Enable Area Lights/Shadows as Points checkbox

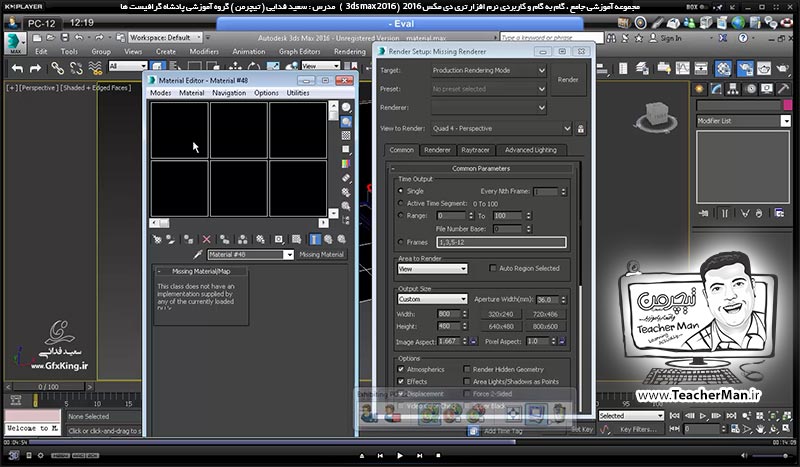[x=467, y=381]
